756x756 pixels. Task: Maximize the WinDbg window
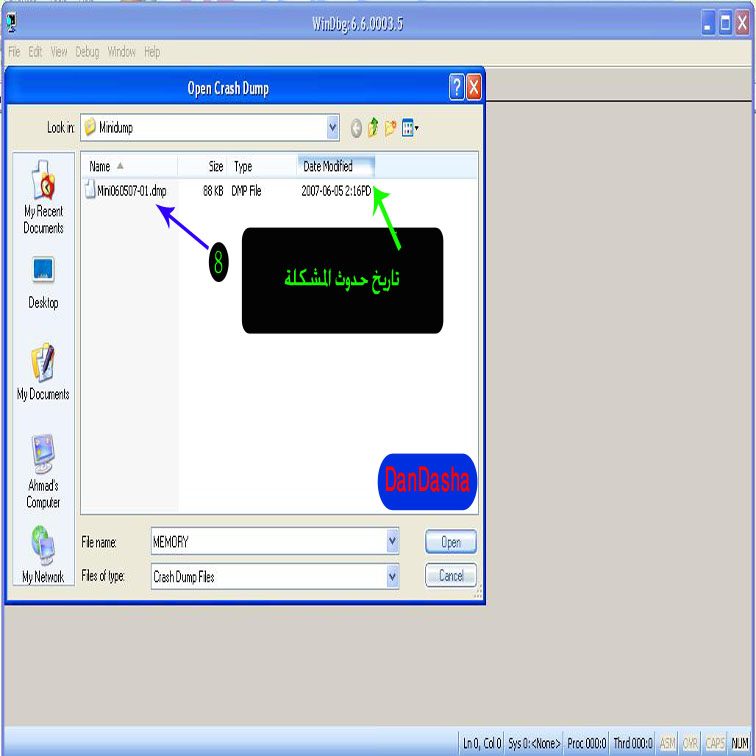coord(725,23)
